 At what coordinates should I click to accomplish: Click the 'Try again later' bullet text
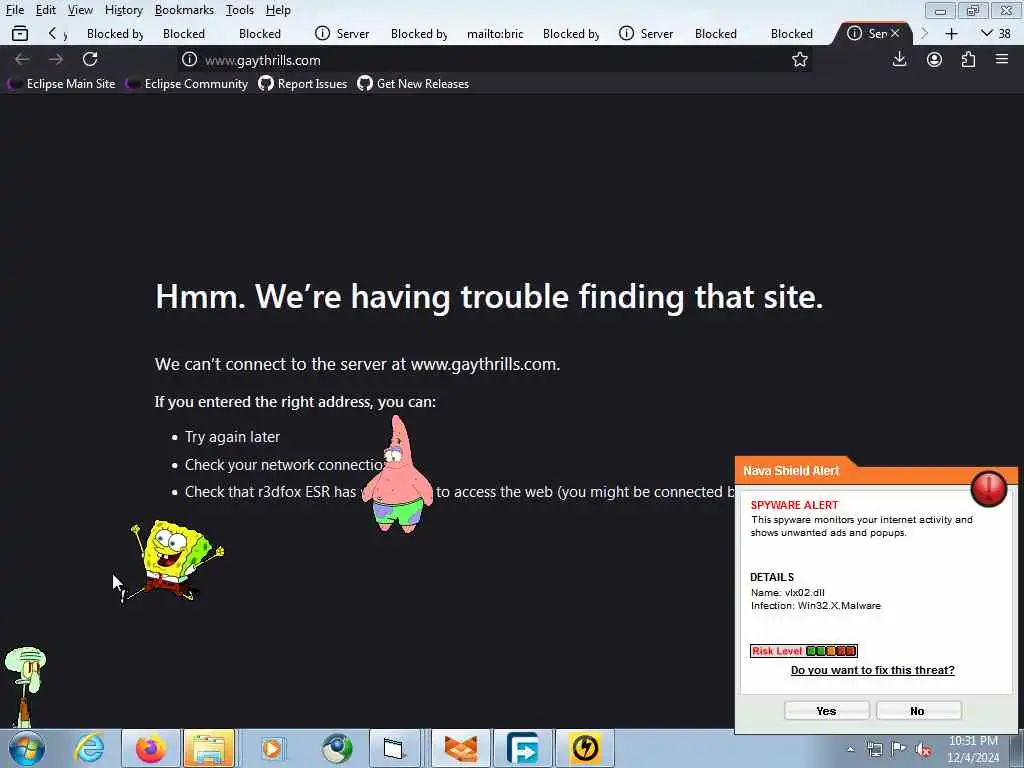232,437
